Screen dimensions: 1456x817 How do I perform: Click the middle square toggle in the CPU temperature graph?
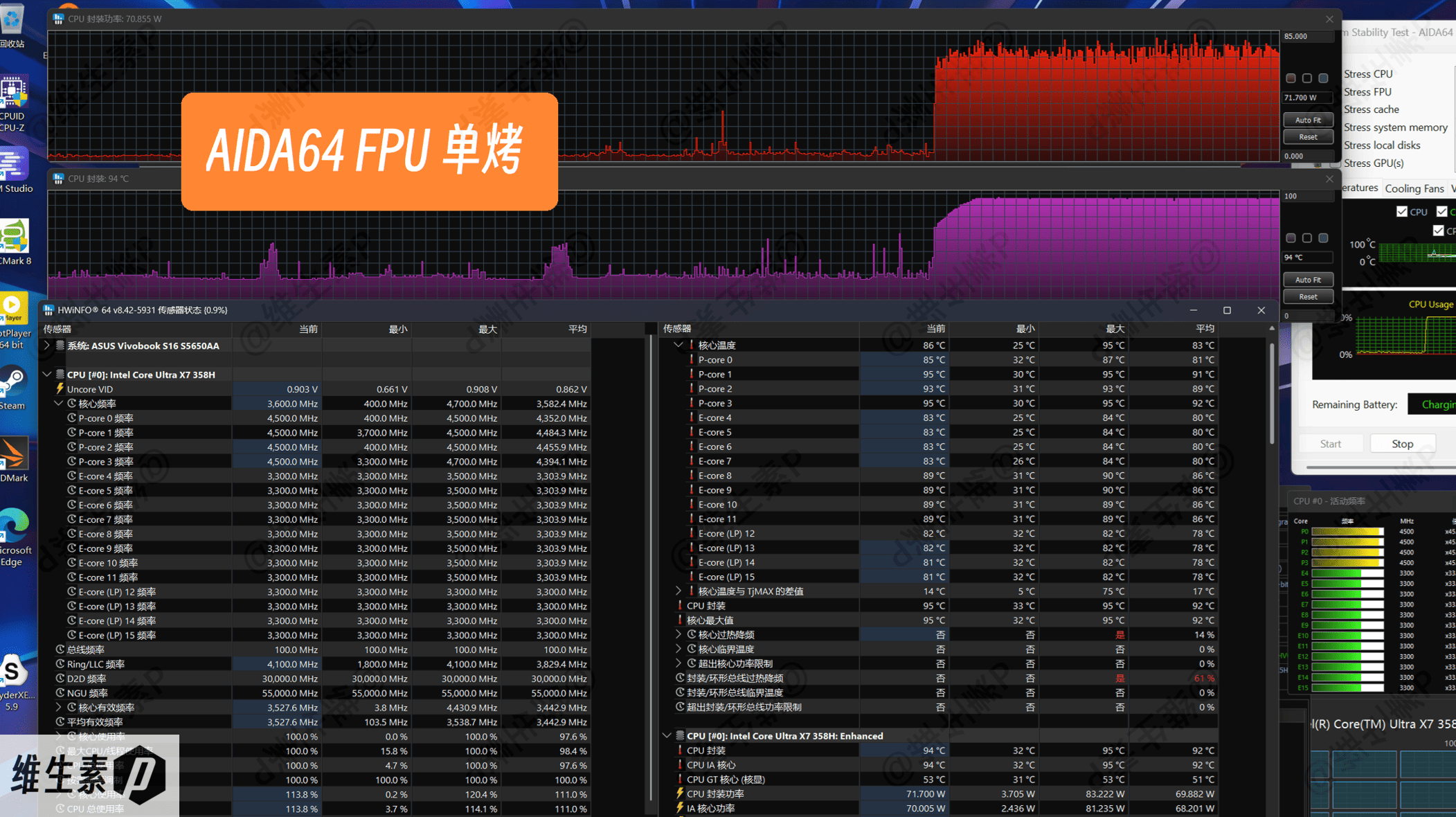pos(1307,238)
